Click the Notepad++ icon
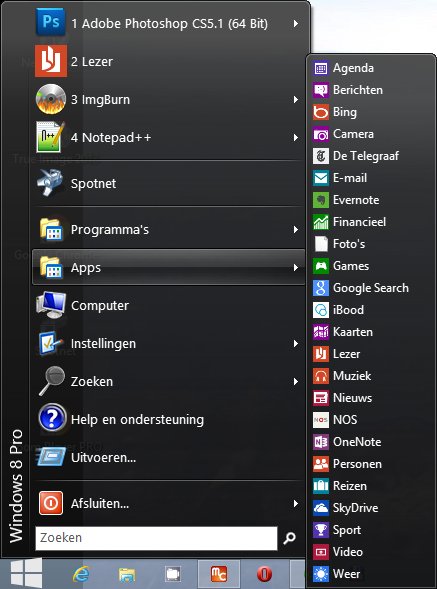The width and height of the screenshot is (437, 589). point(51,137)
